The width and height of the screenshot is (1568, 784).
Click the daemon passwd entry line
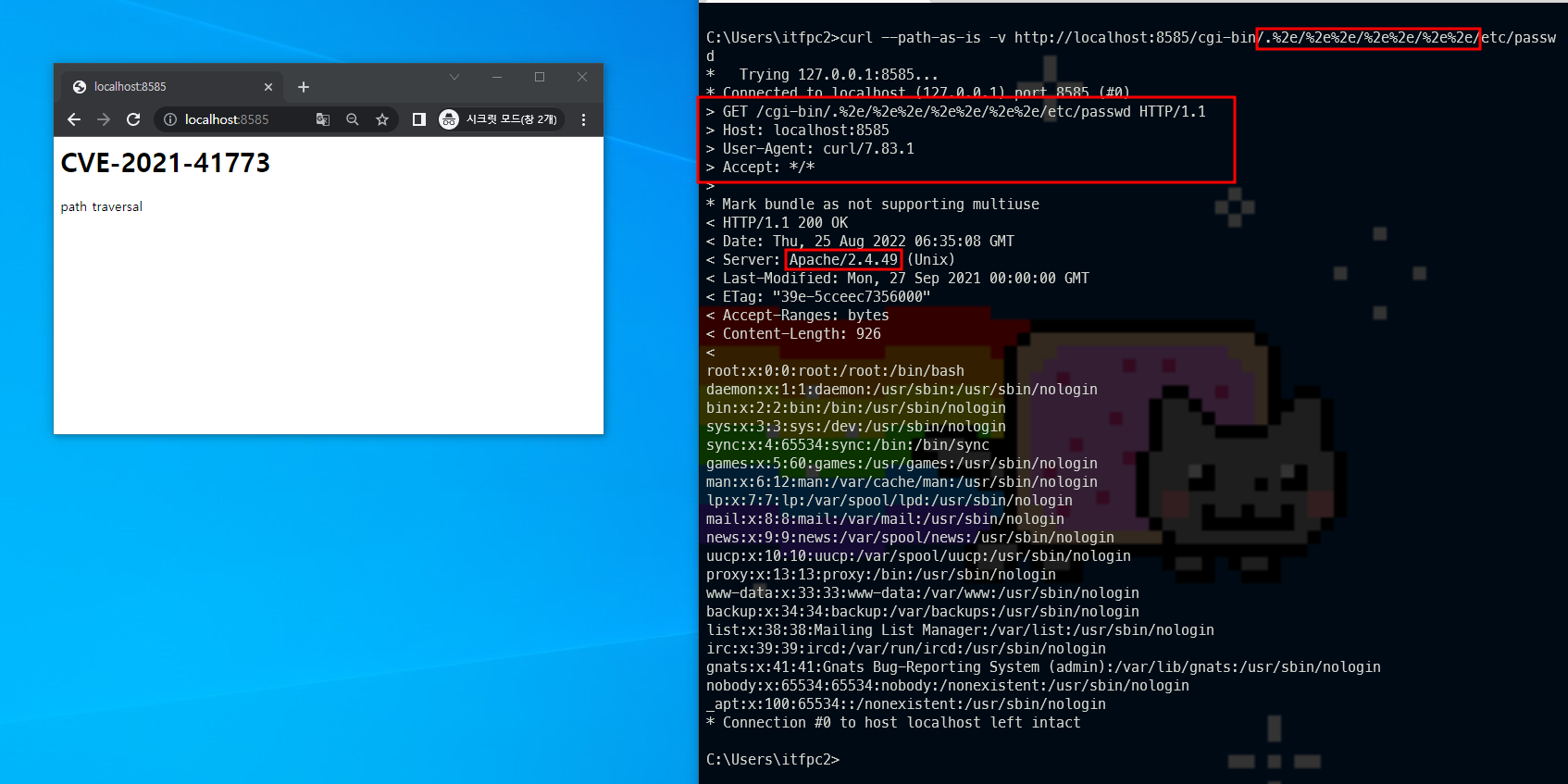pyautogui.click(x=902, y=389)
